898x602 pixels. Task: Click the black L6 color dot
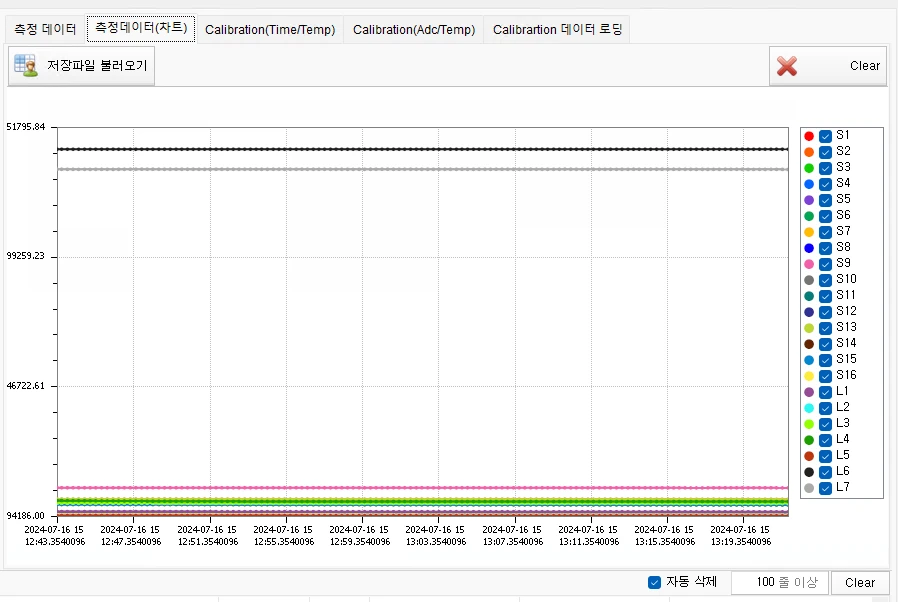pyautogui.click(x=809, y=473)
